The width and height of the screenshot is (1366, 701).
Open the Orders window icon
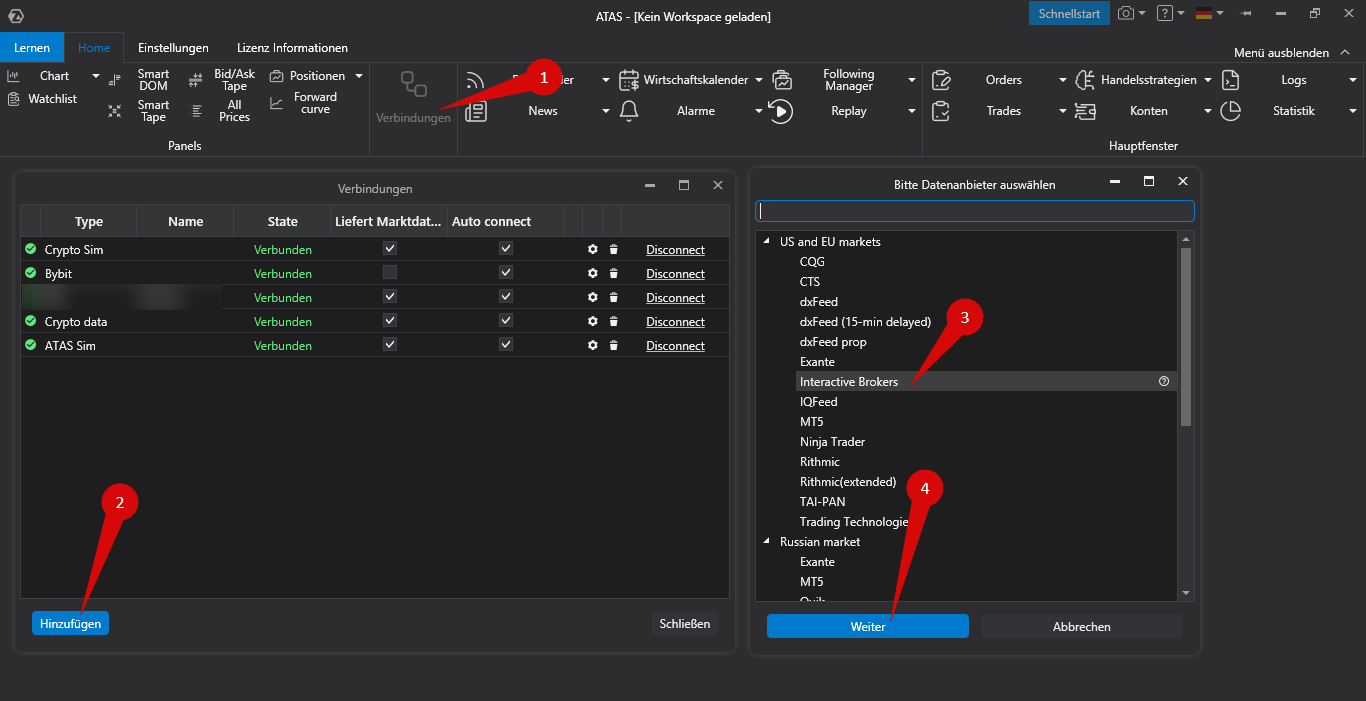pyautogui.click(x=941, y=80)
